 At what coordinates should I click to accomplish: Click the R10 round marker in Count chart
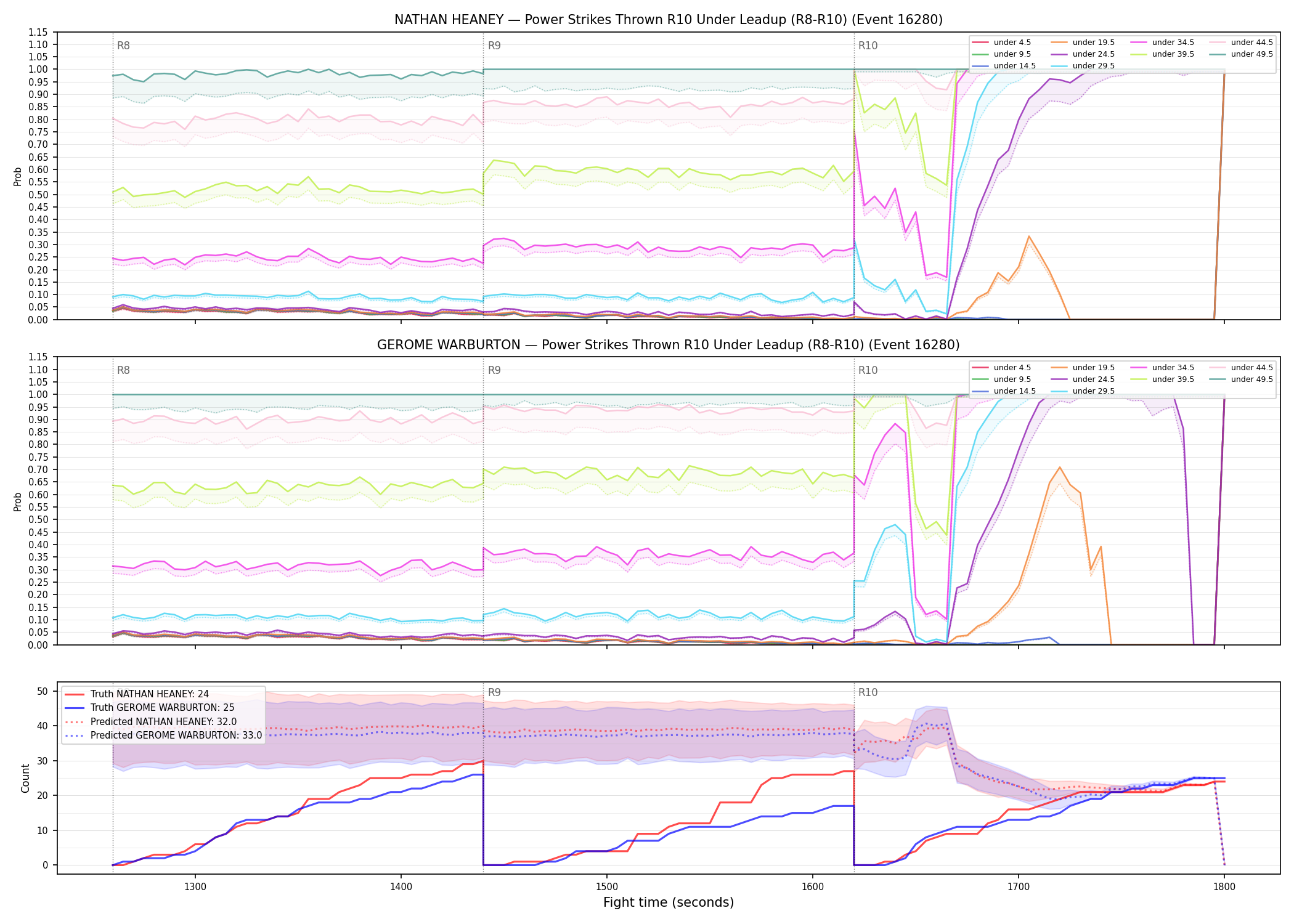click(868, 692)
